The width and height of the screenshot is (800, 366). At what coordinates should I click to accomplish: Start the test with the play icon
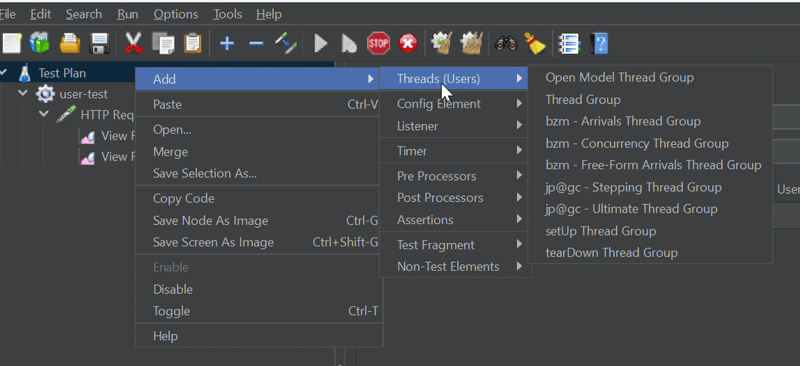tap(320, 43)
